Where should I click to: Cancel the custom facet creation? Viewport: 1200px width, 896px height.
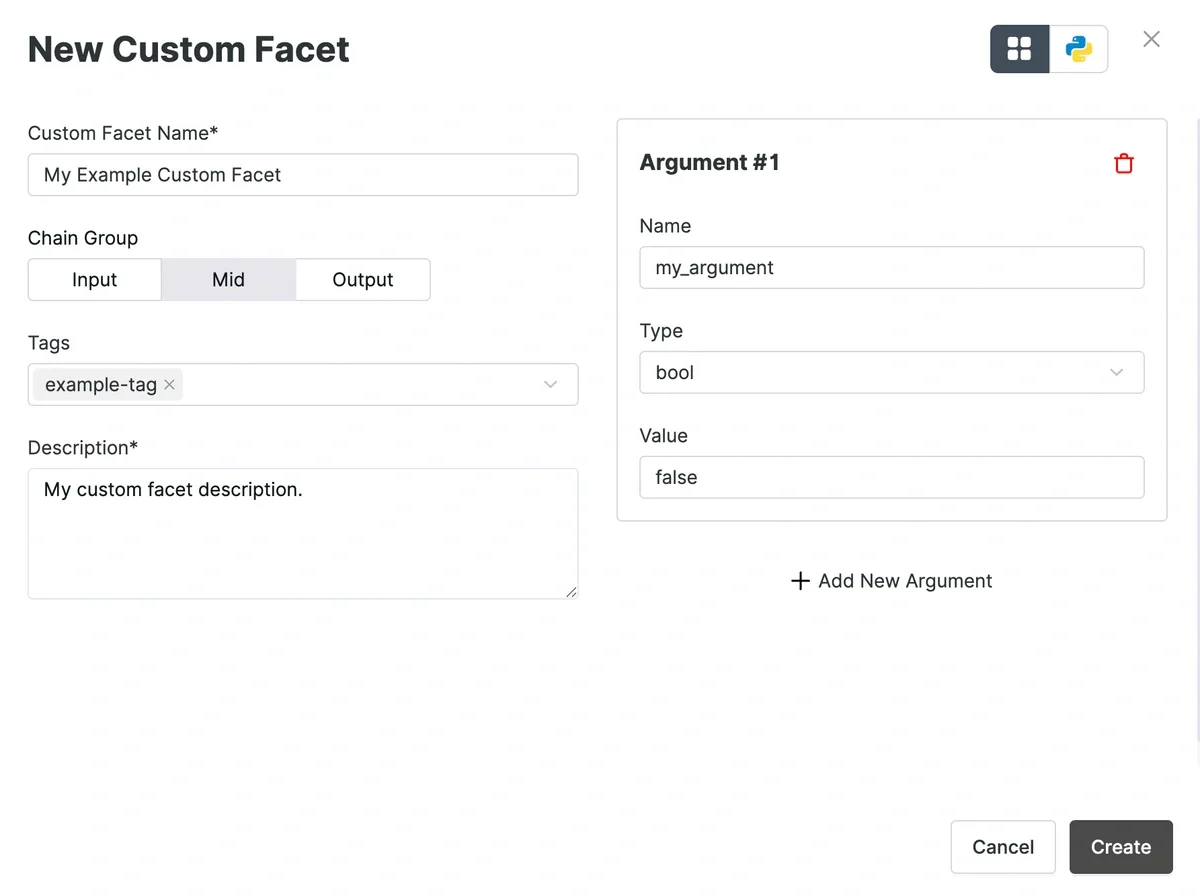1003,847
